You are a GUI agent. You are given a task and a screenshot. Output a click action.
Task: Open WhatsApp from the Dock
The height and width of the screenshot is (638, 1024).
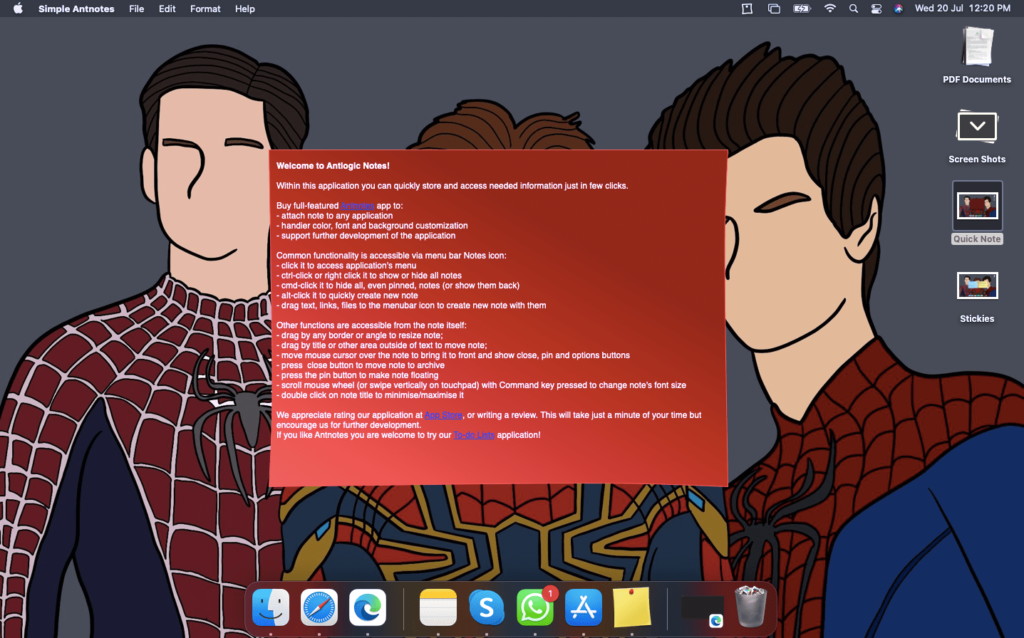[535, 607]
